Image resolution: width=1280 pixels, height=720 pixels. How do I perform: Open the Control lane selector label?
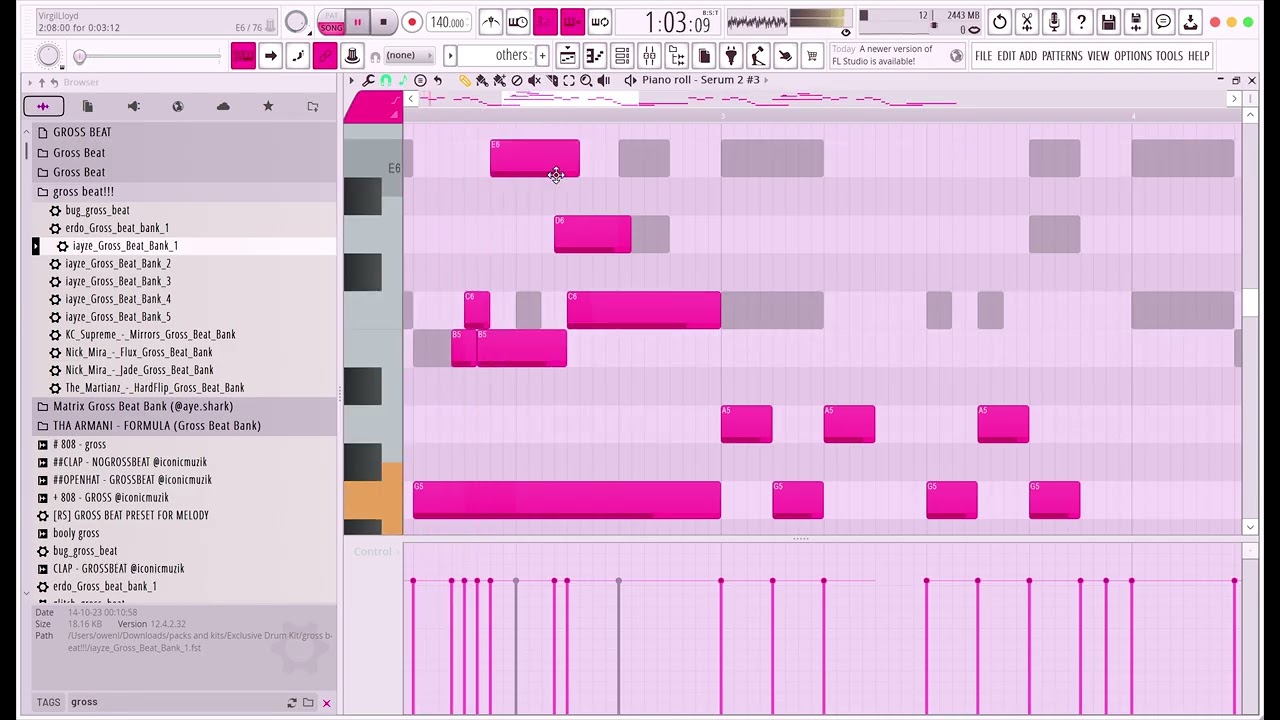[x=372, y=551]
